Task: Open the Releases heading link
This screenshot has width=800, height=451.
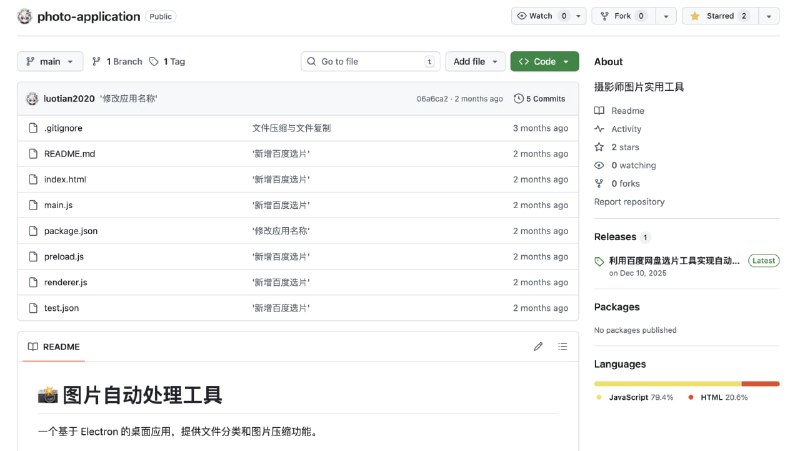Action: [x=615, y=237]
